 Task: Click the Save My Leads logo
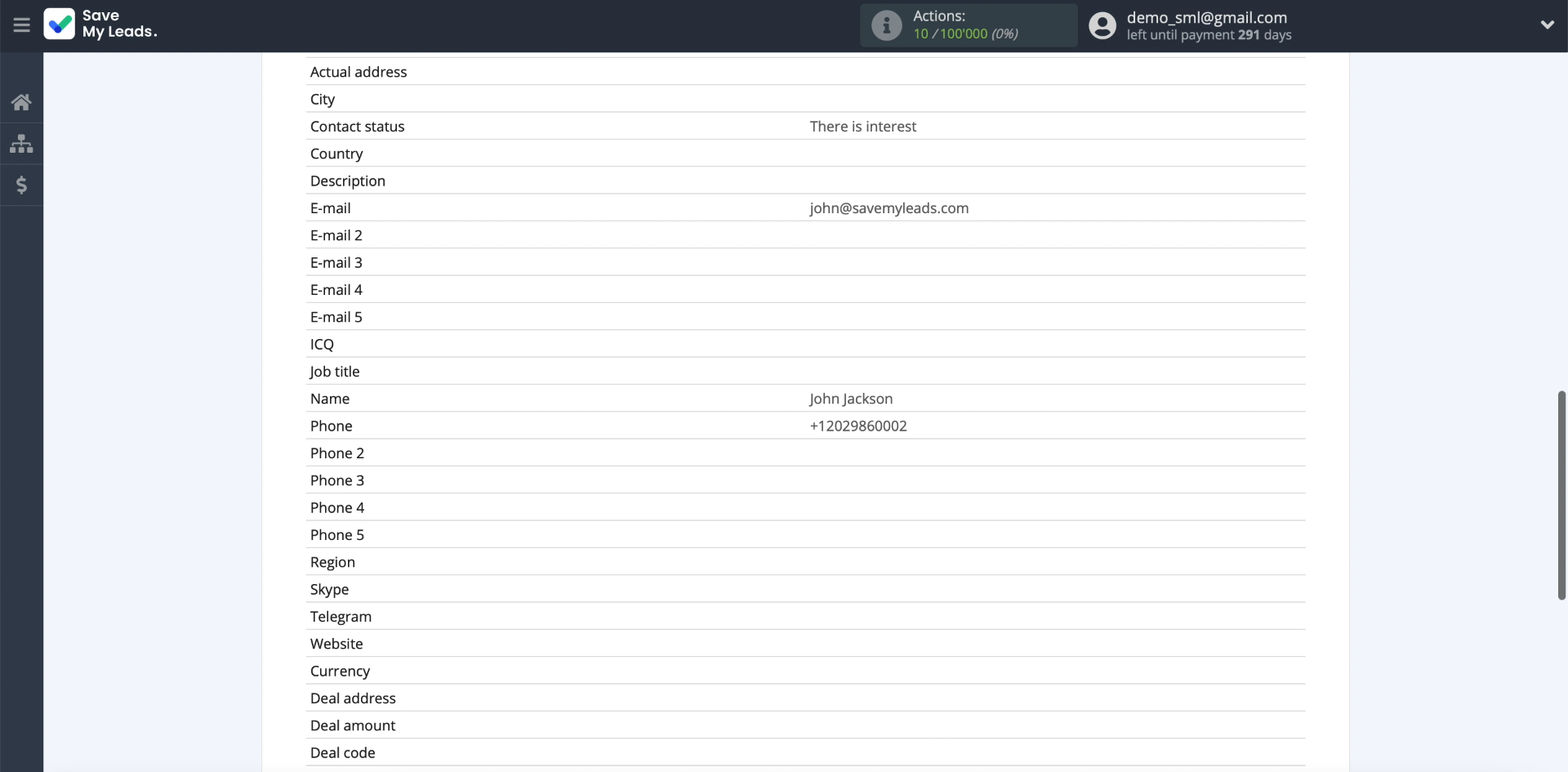click(x=100, y=25)
